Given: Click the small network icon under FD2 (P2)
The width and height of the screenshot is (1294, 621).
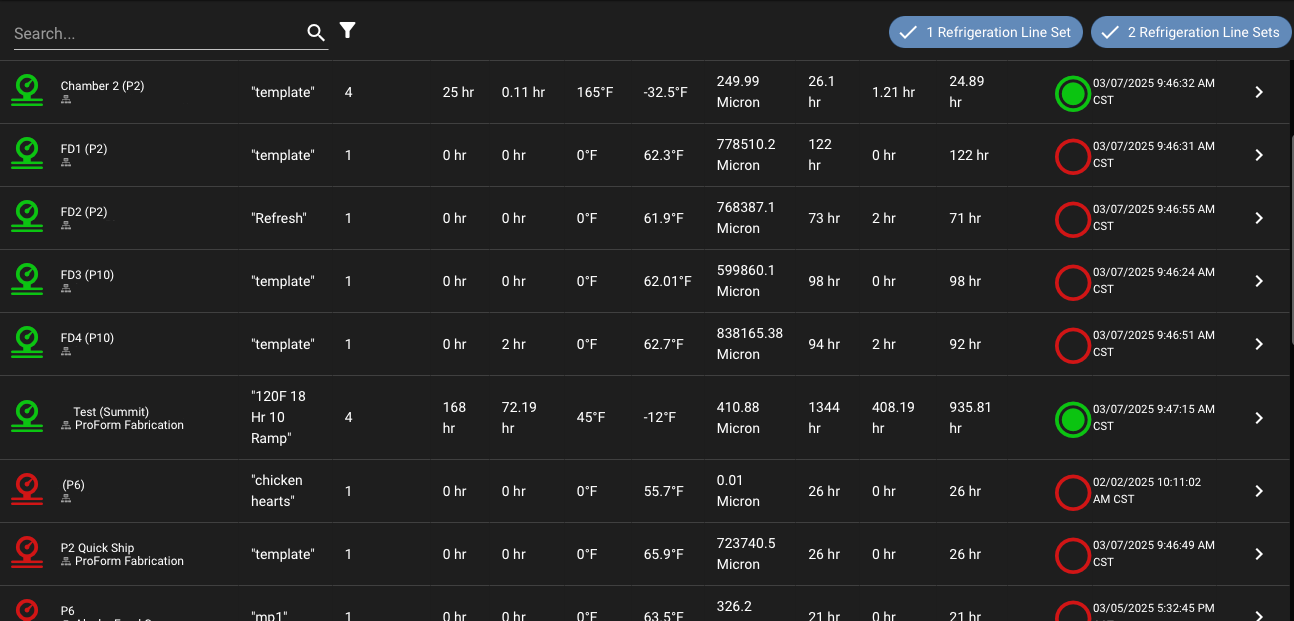Looking at the screenshot, I should pyautogui.click(x=66, y=226).
